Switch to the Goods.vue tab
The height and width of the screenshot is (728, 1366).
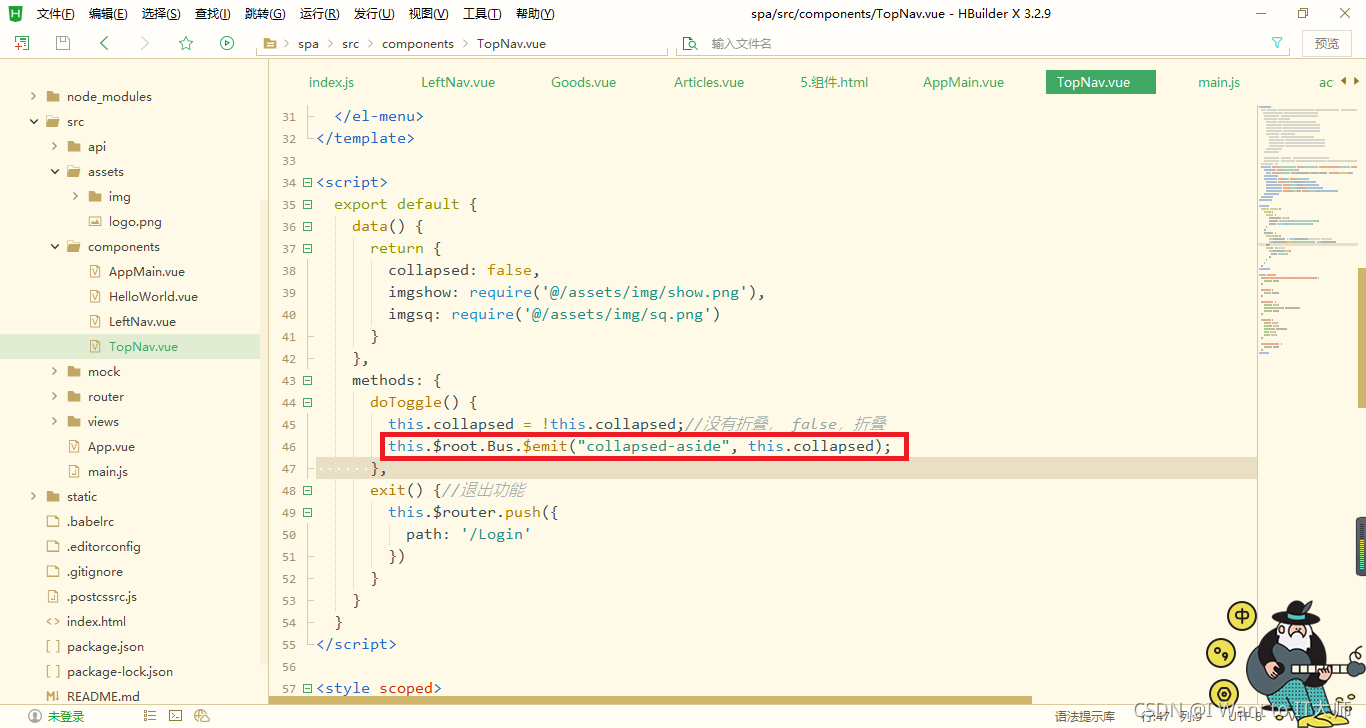point(583,82)
